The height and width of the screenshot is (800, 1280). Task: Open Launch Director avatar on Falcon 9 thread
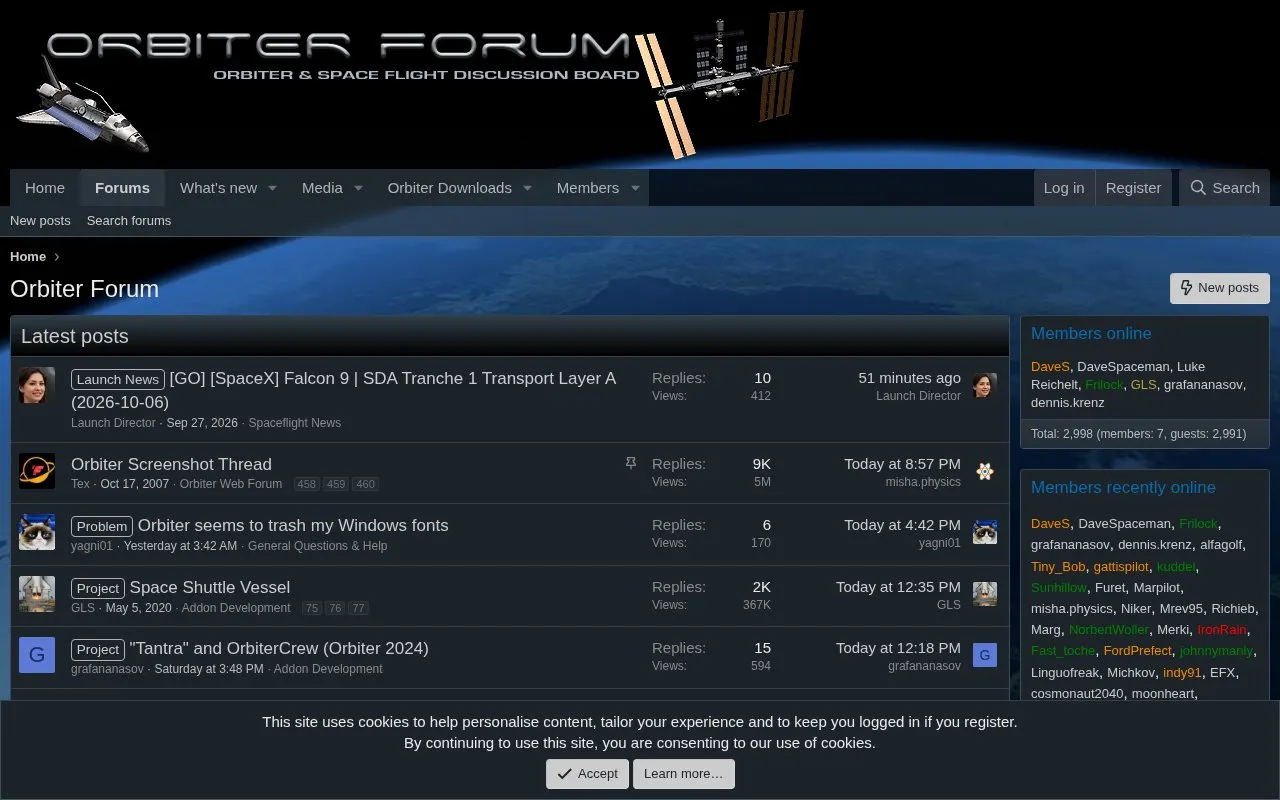(x=37, y=385)
